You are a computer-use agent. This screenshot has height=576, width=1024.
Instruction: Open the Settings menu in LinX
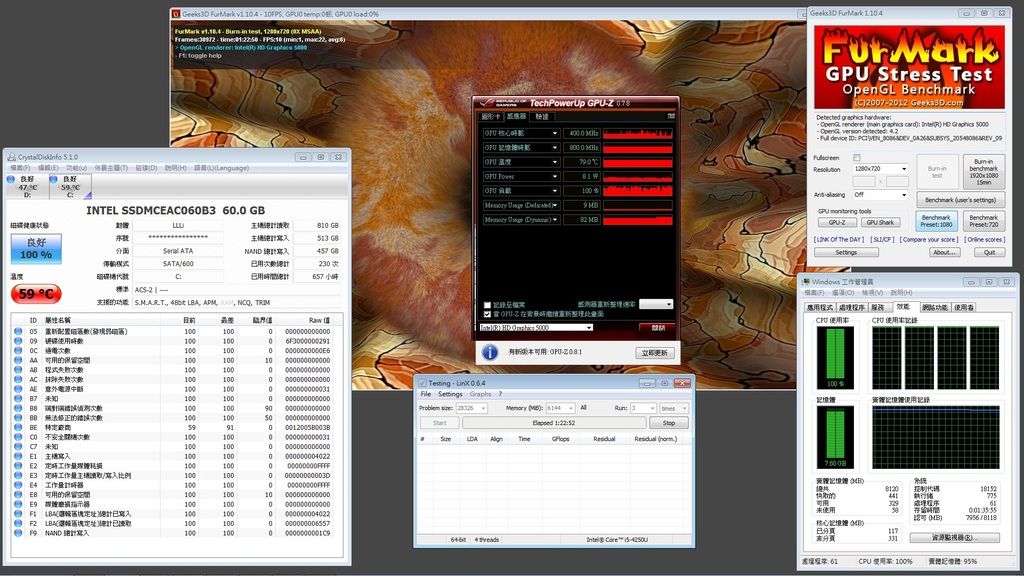tap(450, 394)
